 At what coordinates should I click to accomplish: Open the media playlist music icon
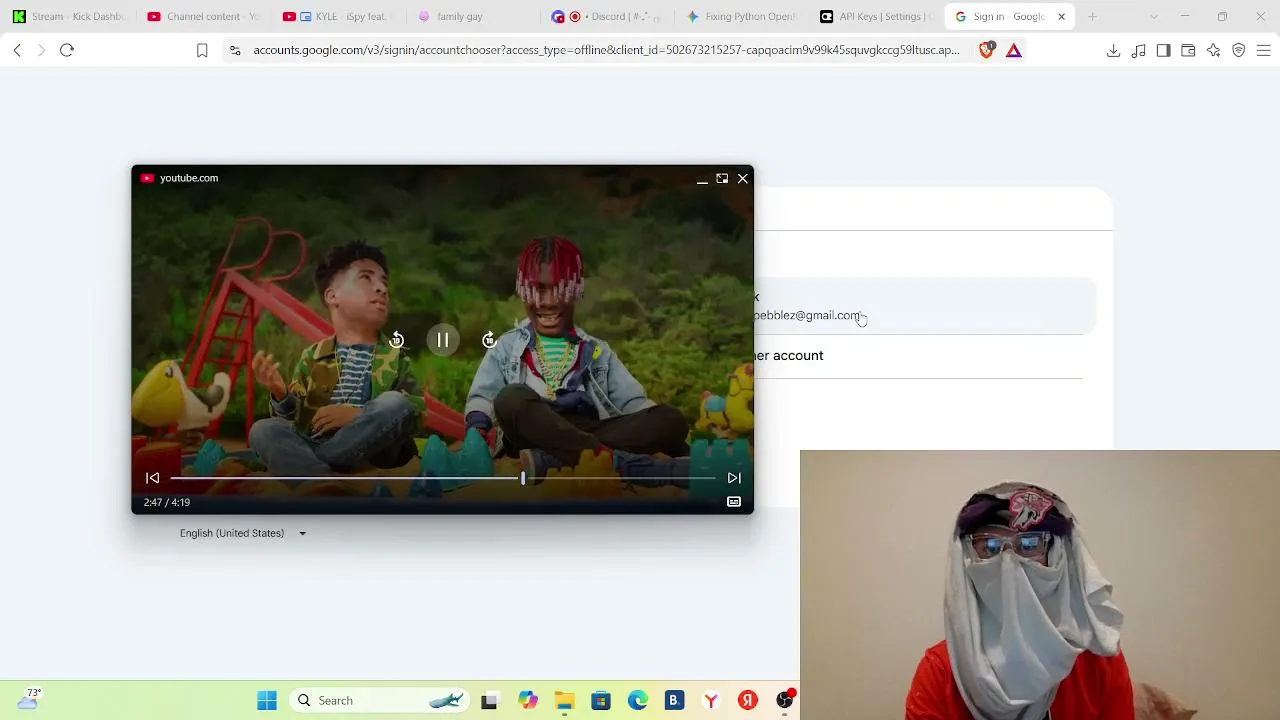[1138, 50]
